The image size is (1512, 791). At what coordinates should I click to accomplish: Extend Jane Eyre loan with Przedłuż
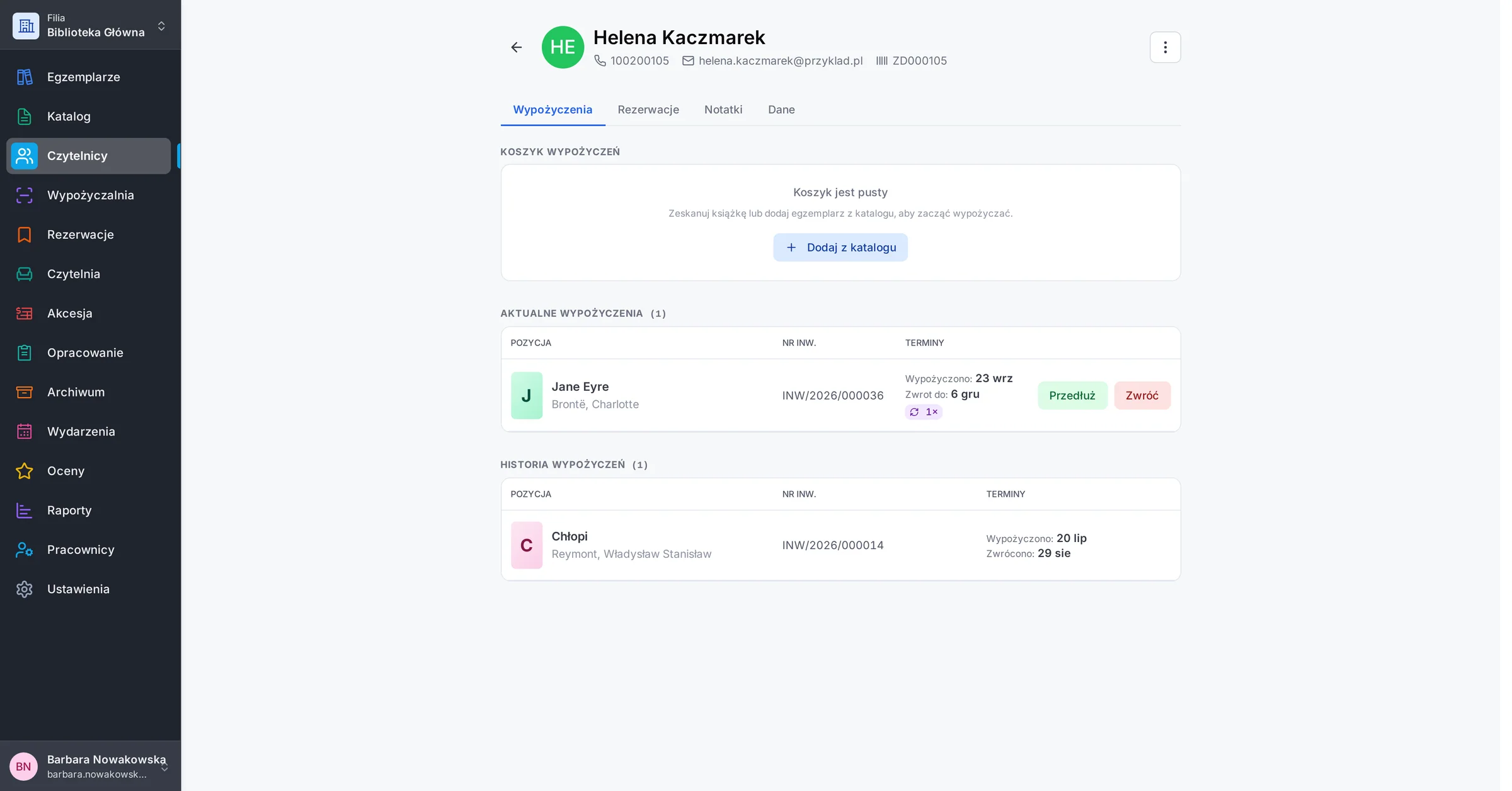[1072, 396]
